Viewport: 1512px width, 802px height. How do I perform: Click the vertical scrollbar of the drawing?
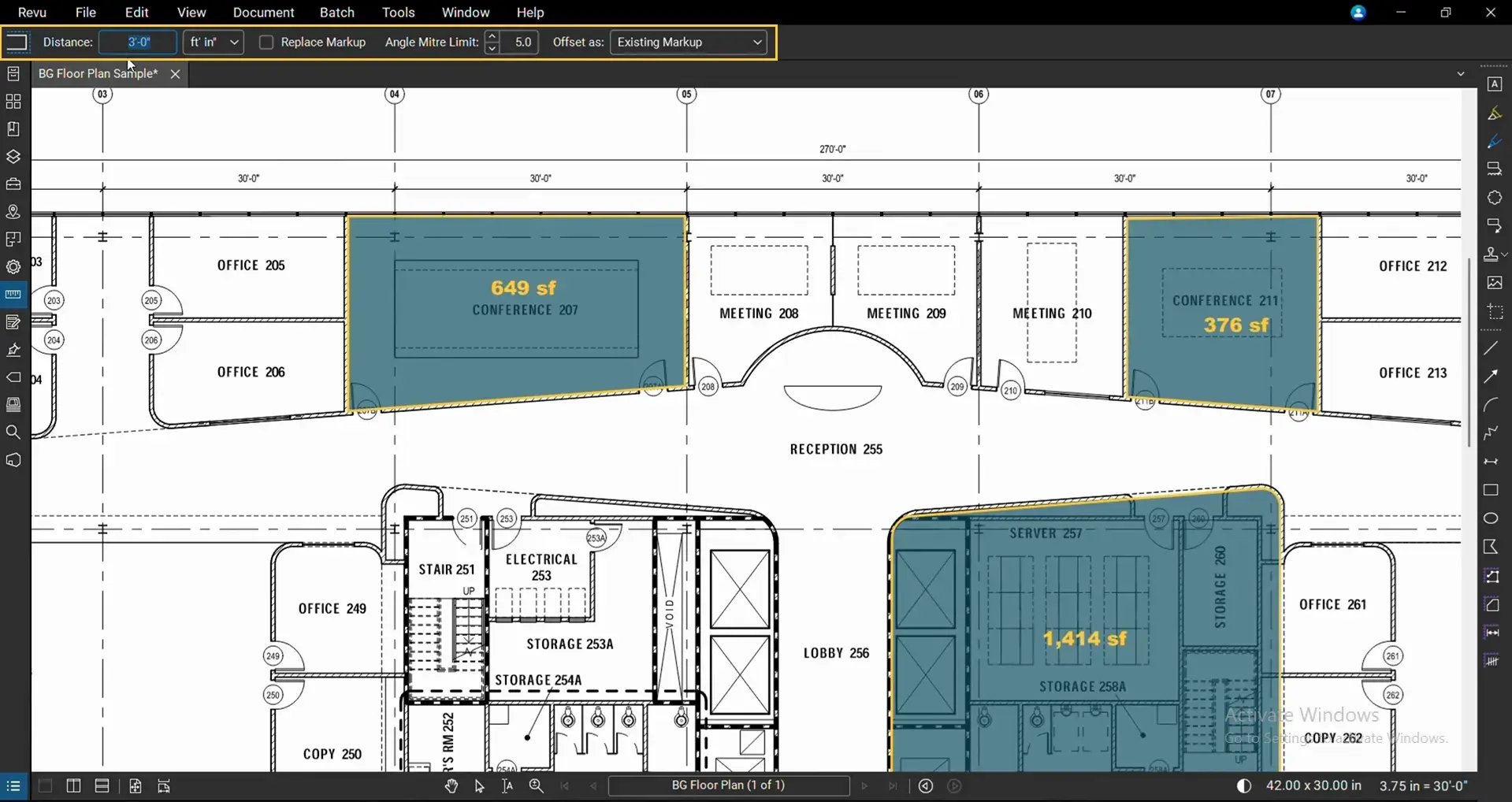[x=1470, y=351]
